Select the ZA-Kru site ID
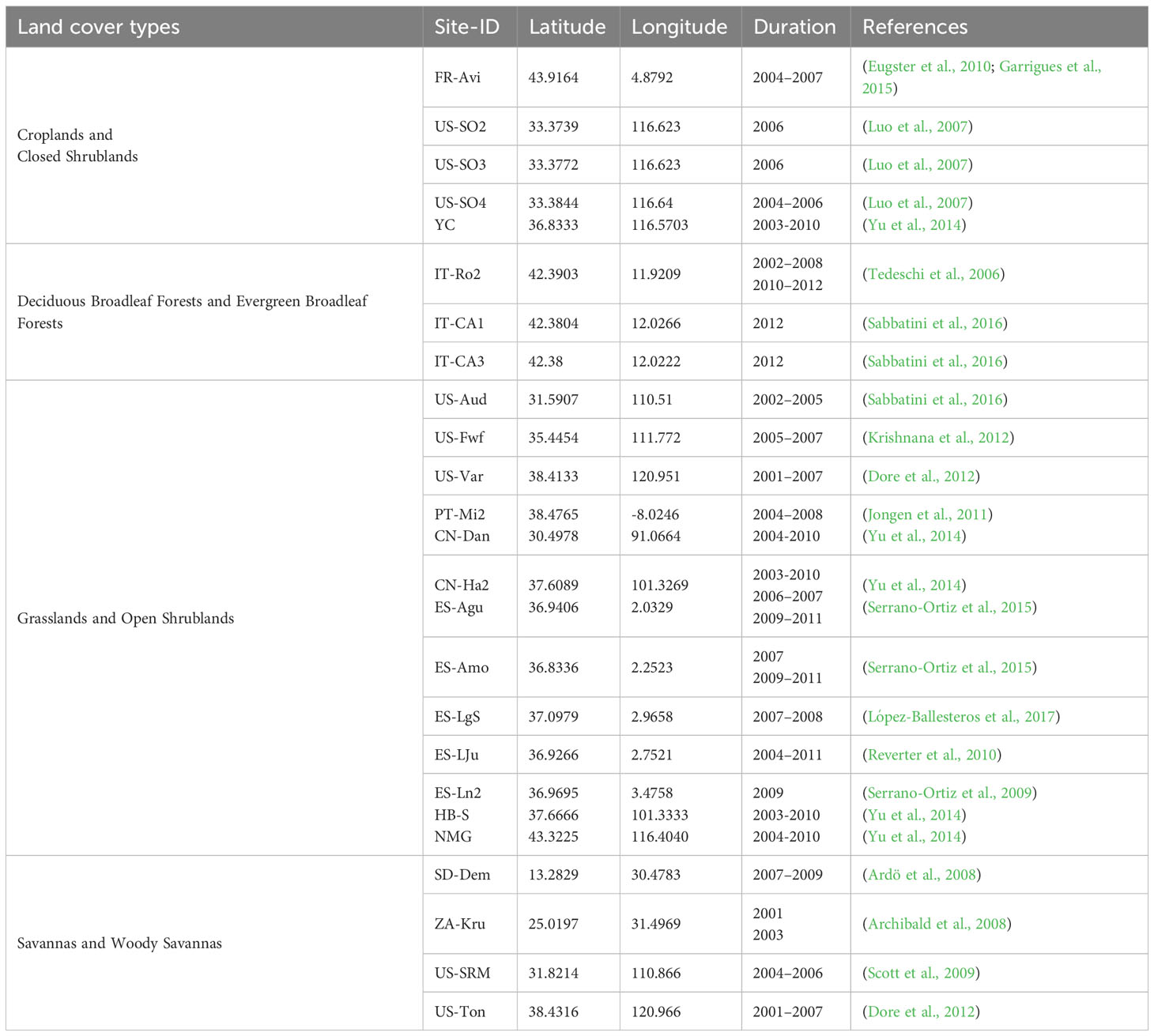This screenshot has width=1154, height=1036. click(460, 924)
